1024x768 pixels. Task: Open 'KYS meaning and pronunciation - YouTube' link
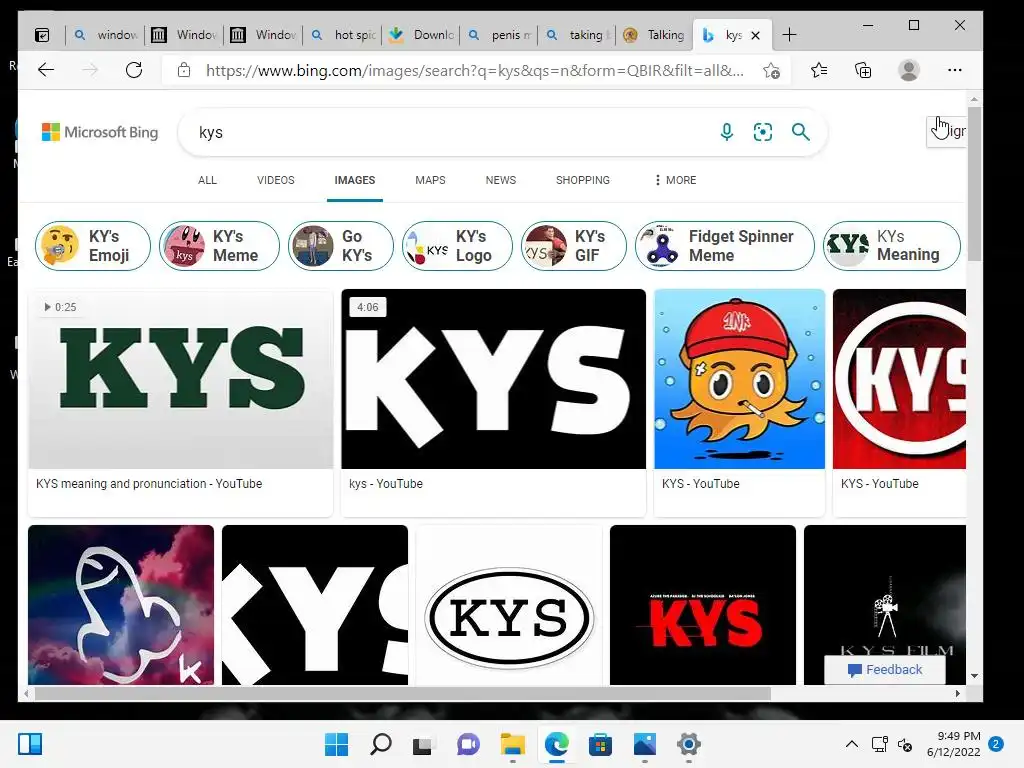[x=149, y=484]
